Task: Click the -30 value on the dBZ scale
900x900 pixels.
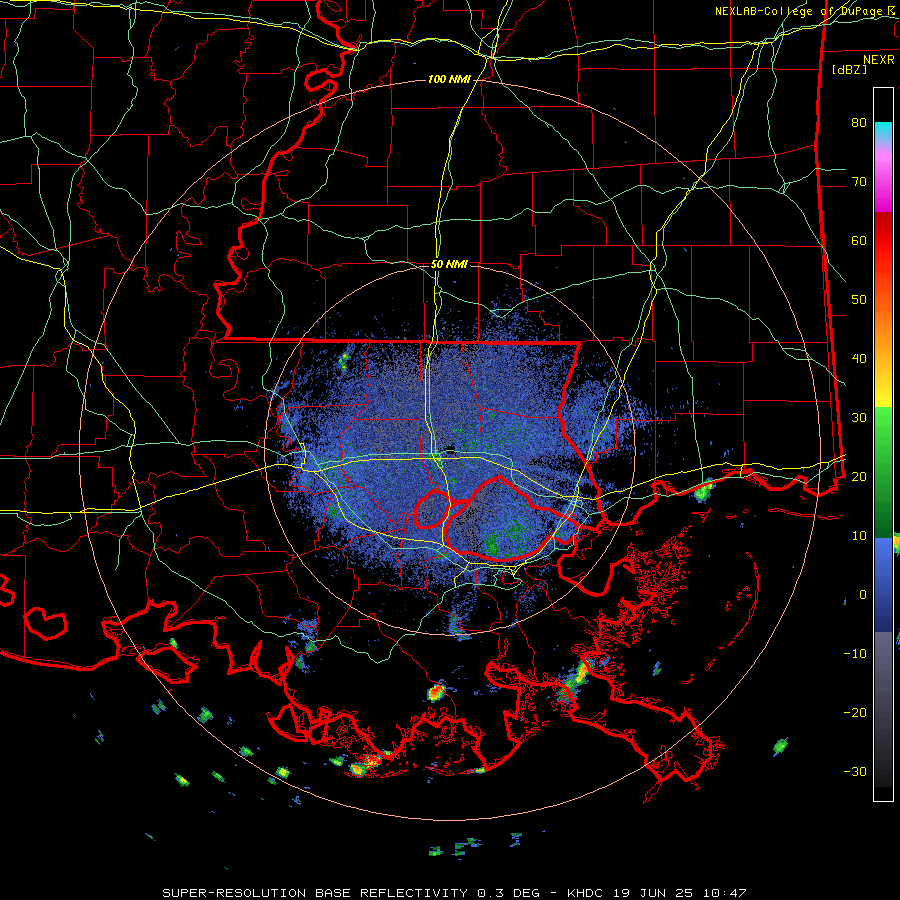Action: click(855, 771)
